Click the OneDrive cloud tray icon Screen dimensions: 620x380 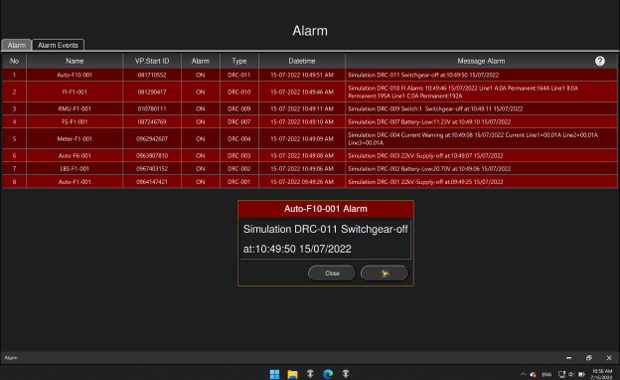[533, 374]
